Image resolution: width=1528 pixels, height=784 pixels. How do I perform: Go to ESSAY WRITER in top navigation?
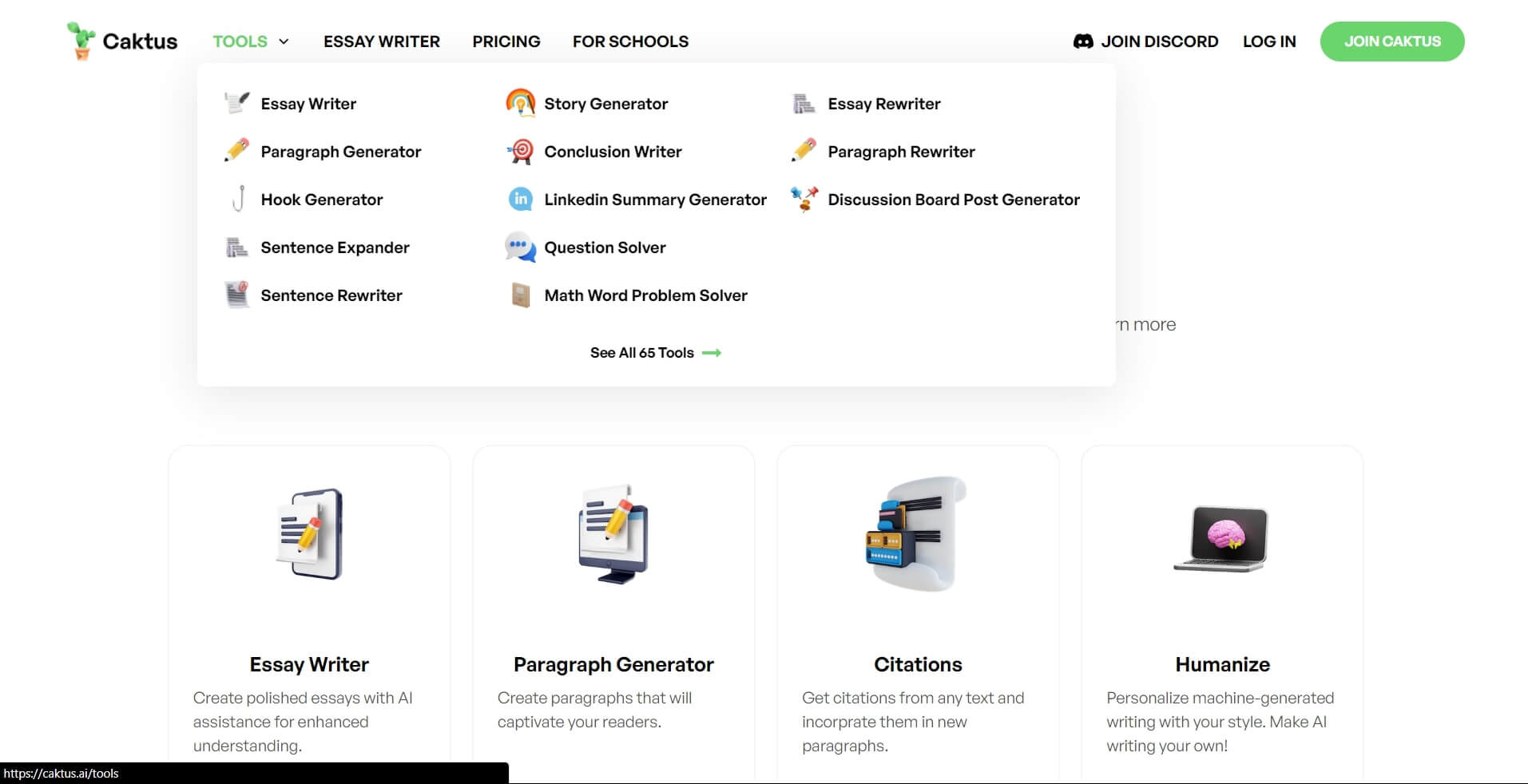382,42
